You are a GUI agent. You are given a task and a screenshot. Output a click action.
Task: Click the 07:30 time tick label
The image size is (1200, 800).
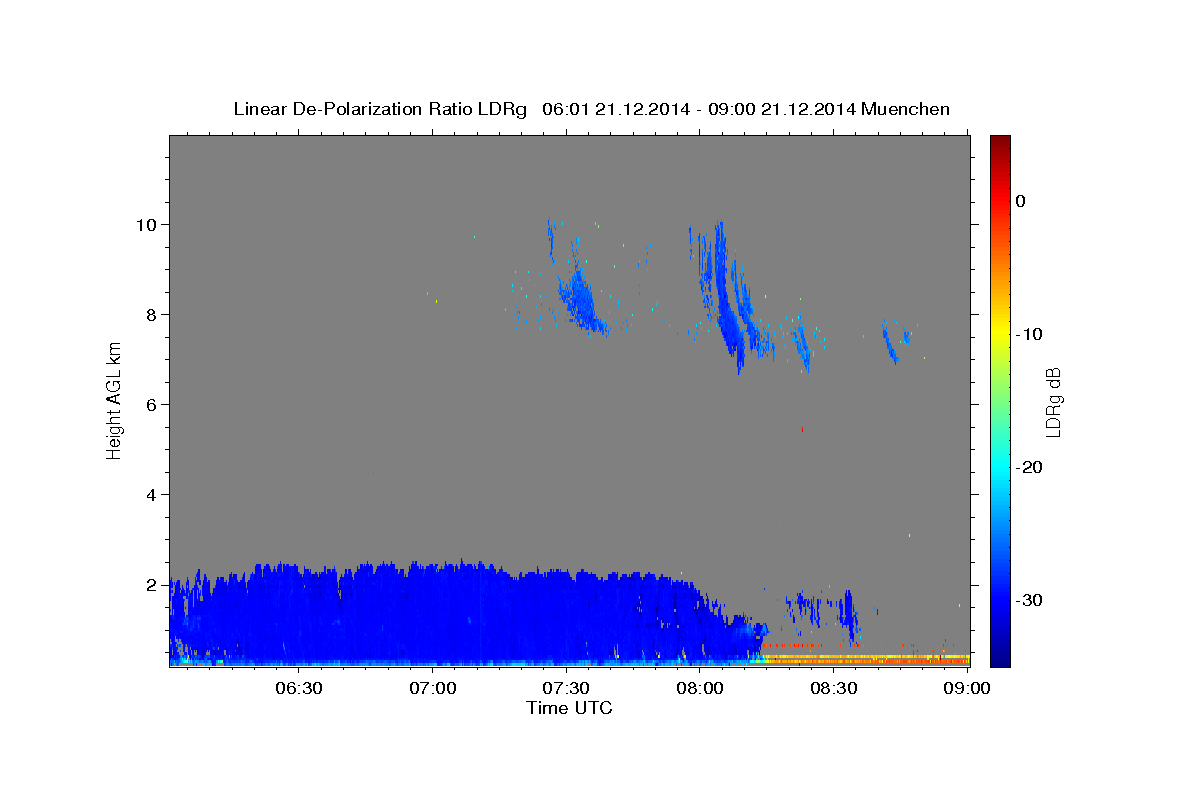pyautogui.click(x=566, y=688)
